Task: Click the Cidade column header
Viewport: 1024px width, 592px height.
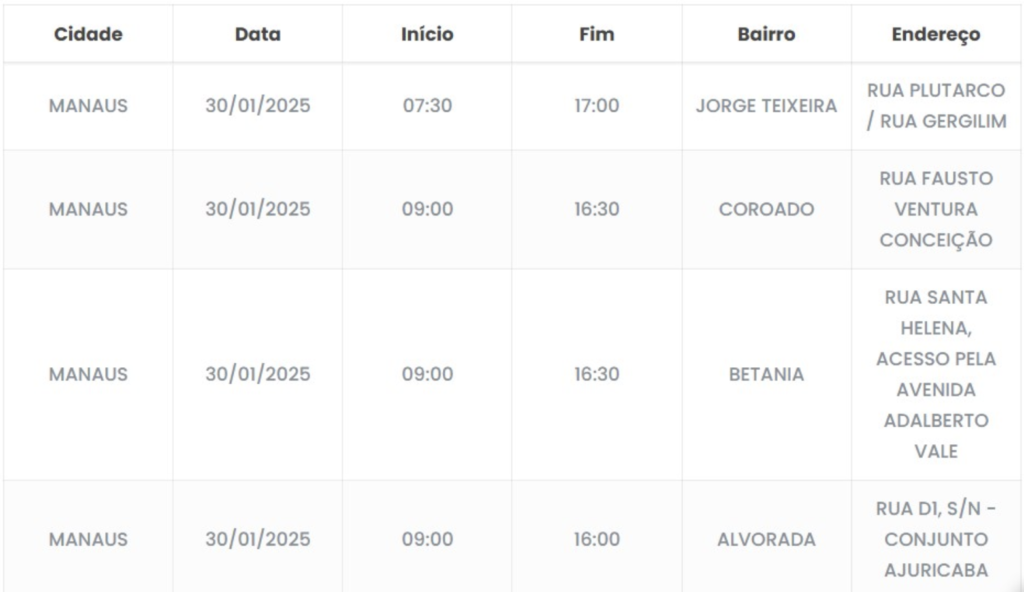Action: coord(88,34)
